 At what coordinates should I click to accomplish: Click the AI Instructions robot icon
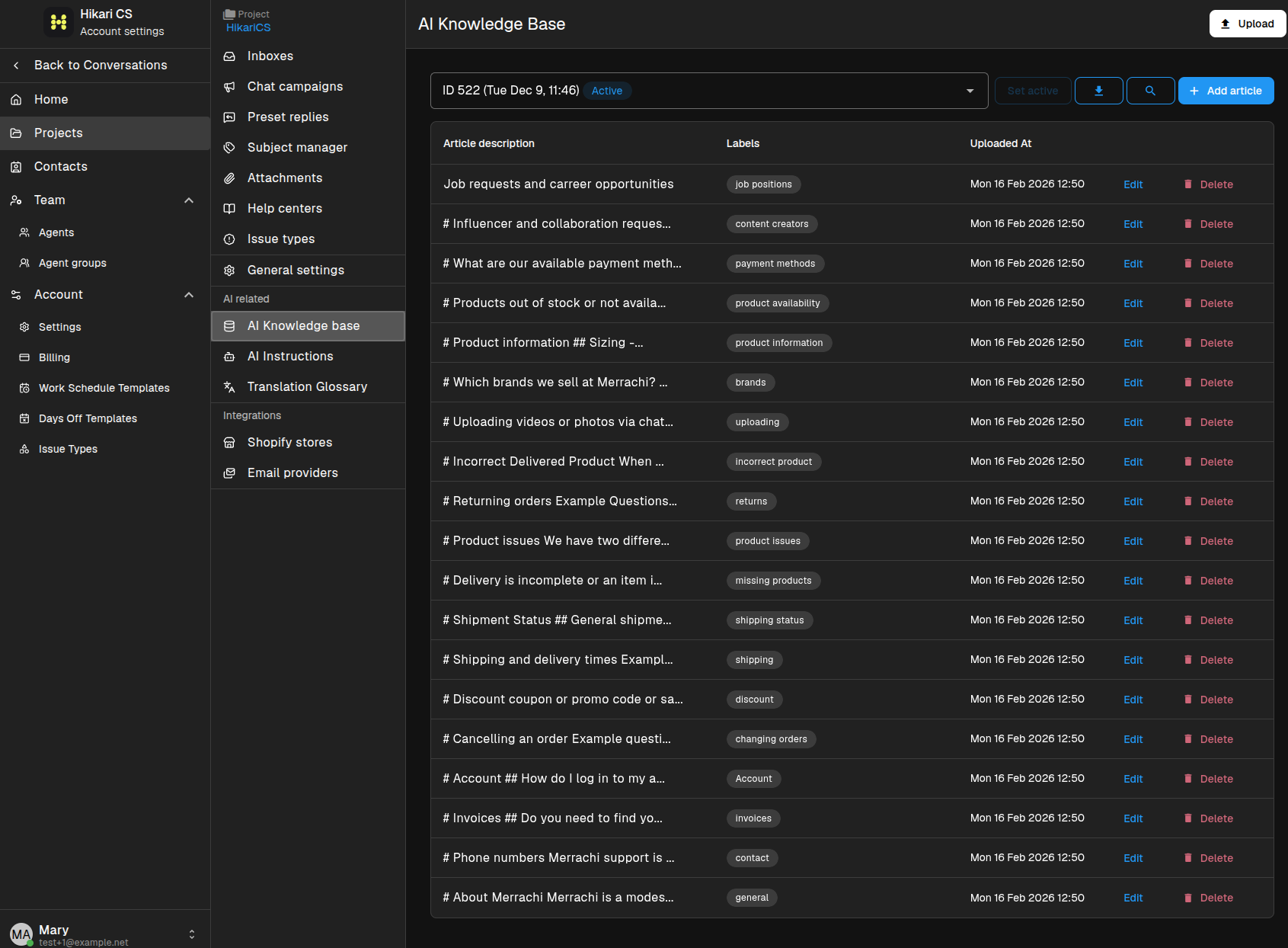click(229, 357)
